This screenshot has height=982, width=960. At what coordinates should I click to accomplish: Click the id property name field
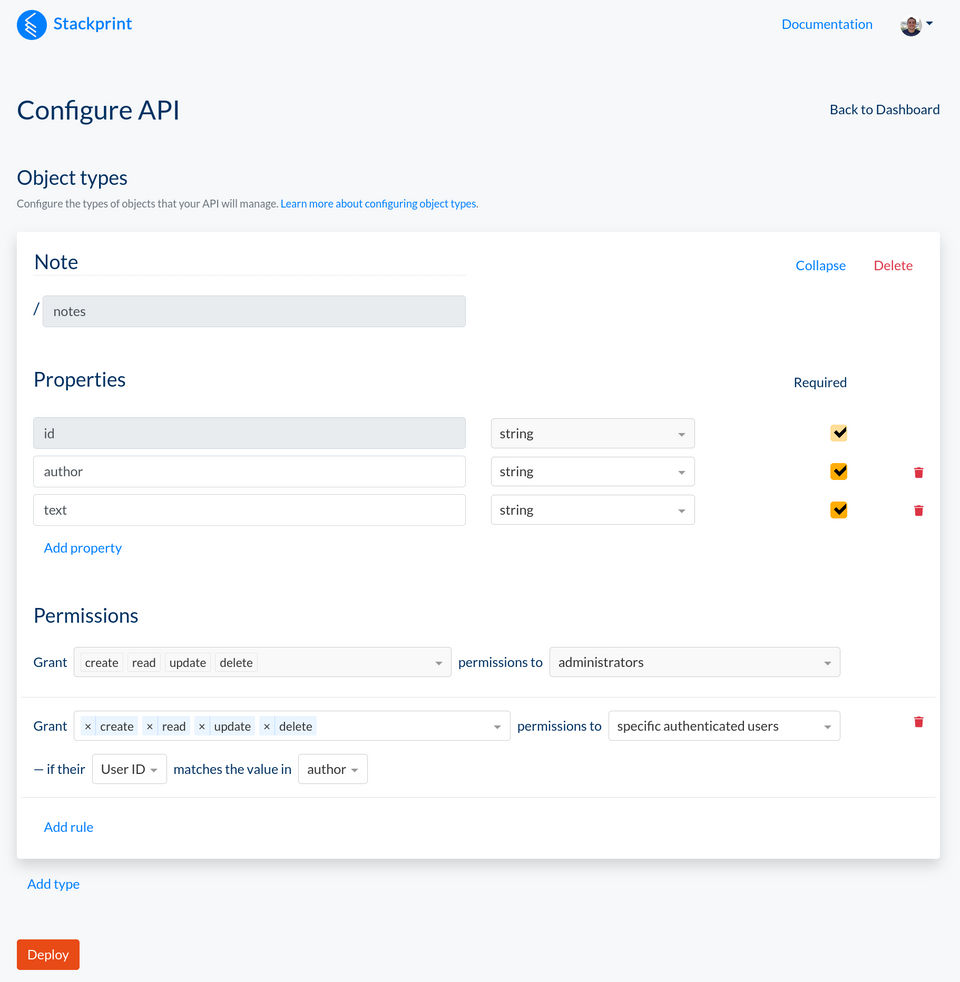point(249,433)
